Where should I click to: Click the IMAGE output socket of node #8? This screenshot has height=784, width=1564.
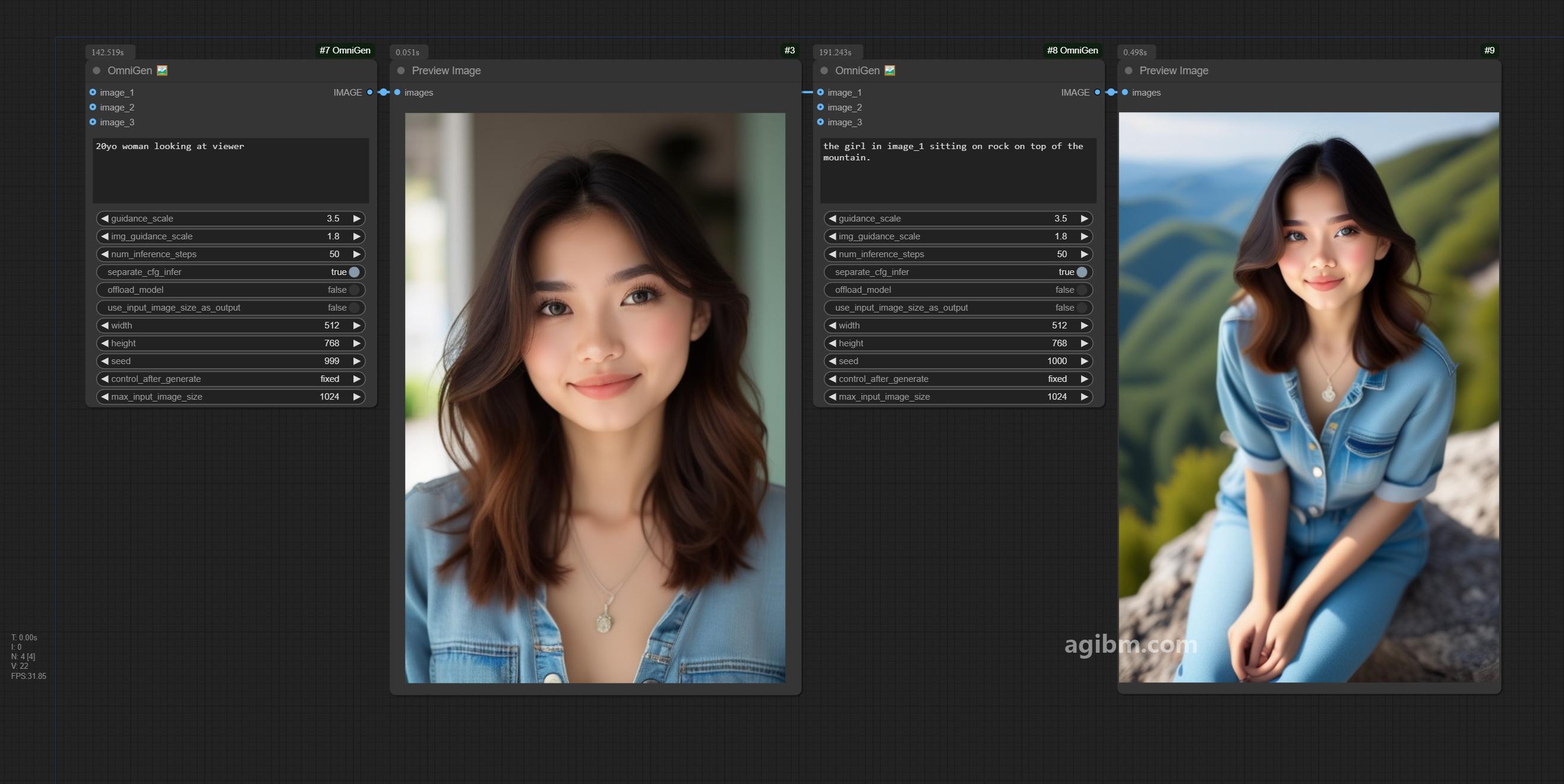1097,92
